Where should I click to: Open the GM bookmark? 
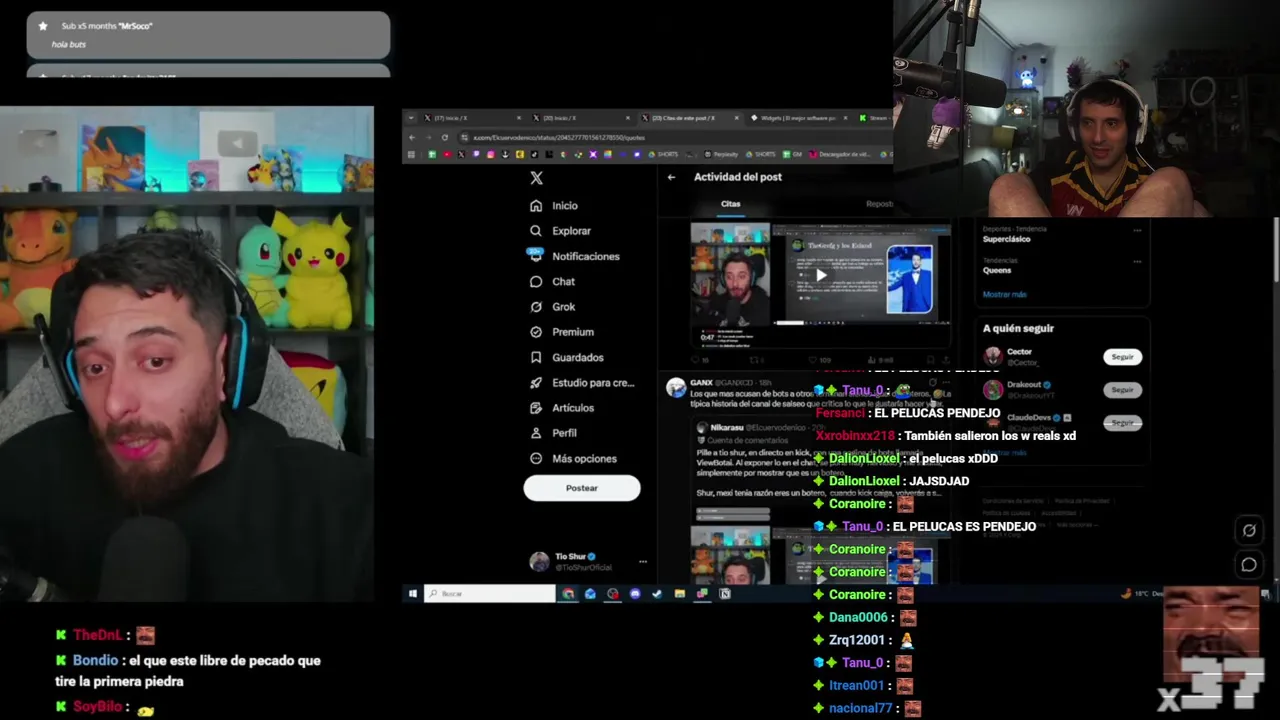tap(793, 155)
